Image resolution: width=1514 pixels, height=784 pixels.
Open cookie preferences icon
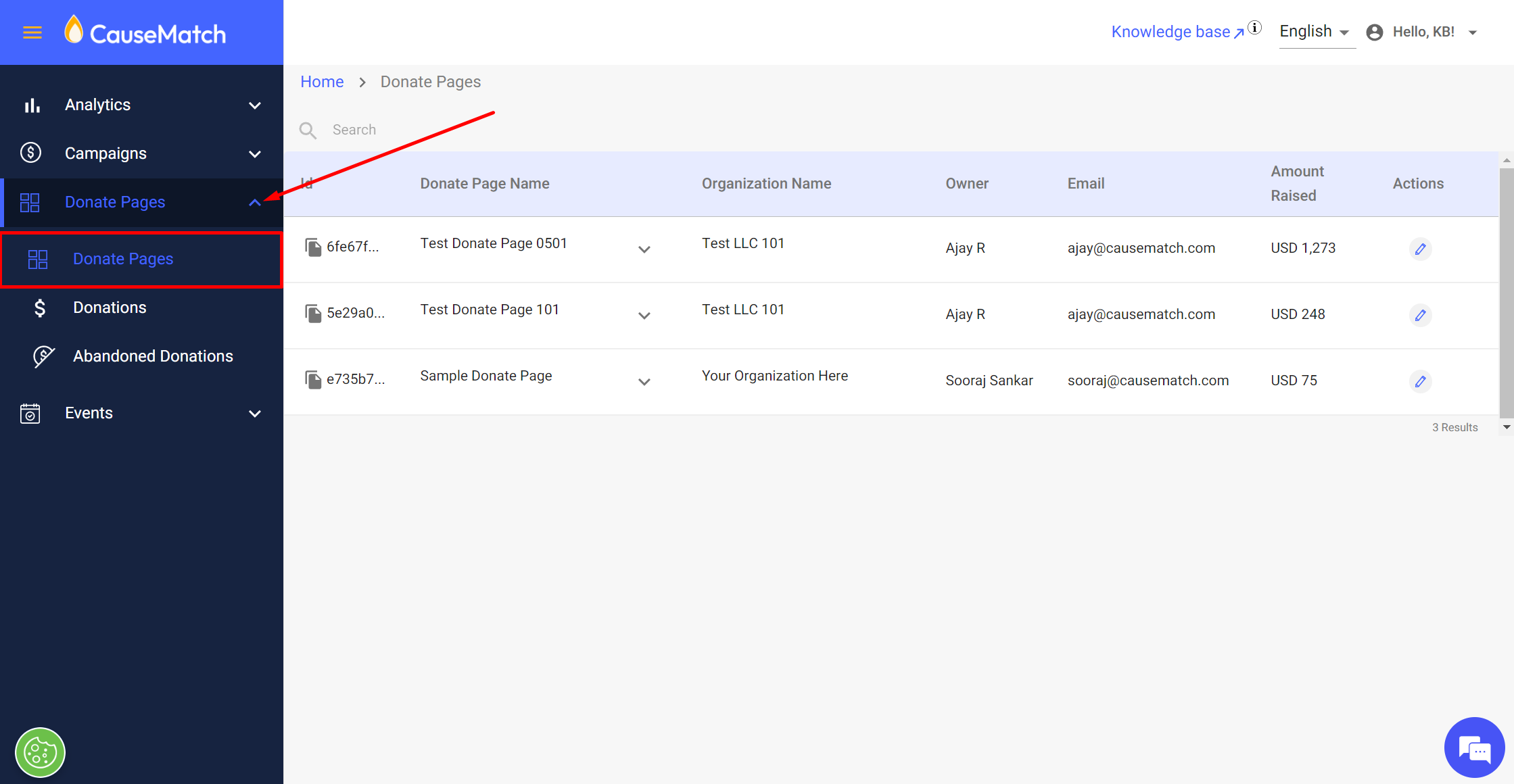40,752
